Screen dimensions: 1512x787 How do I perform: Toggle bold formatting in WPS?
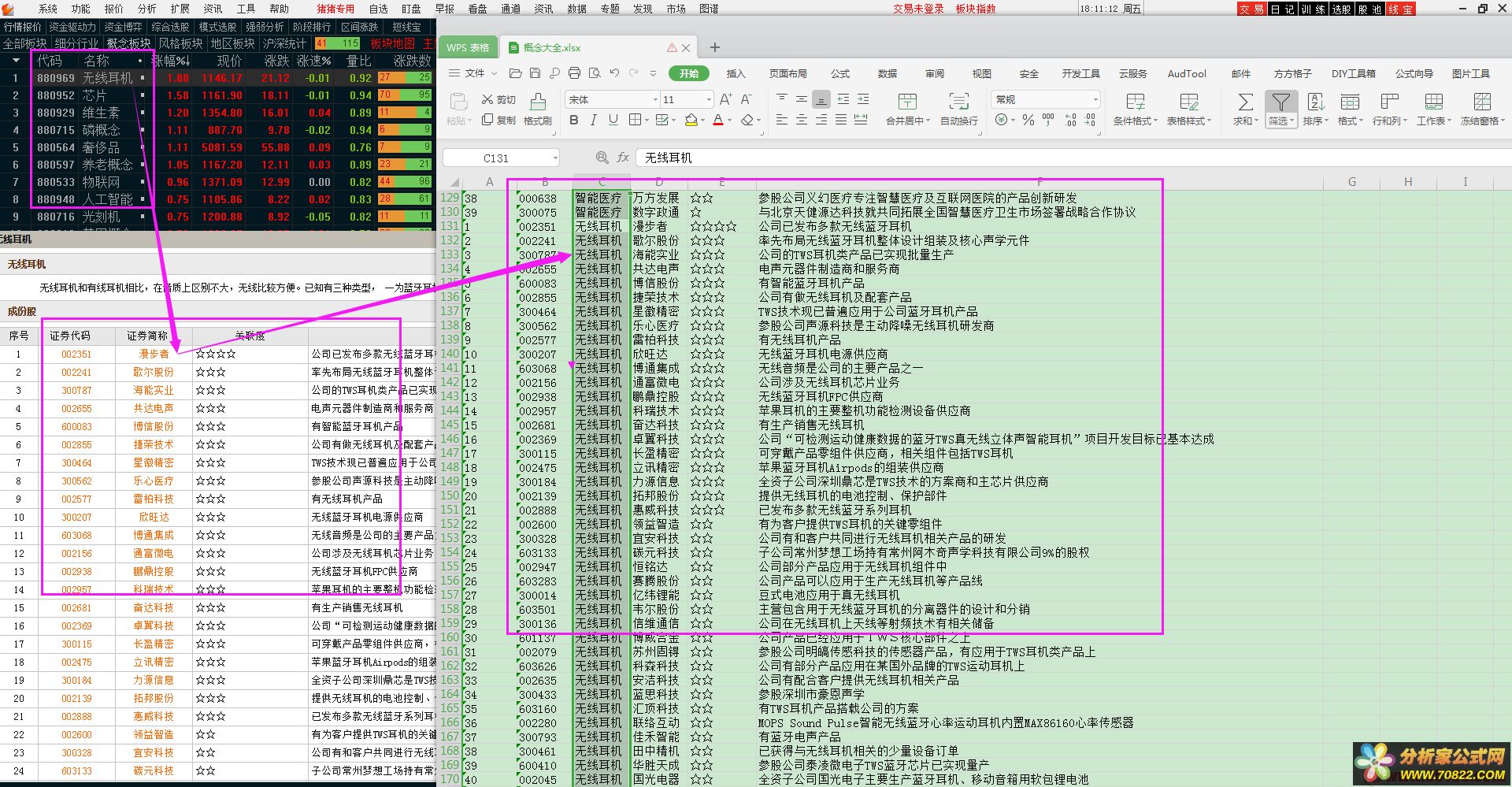573,120
